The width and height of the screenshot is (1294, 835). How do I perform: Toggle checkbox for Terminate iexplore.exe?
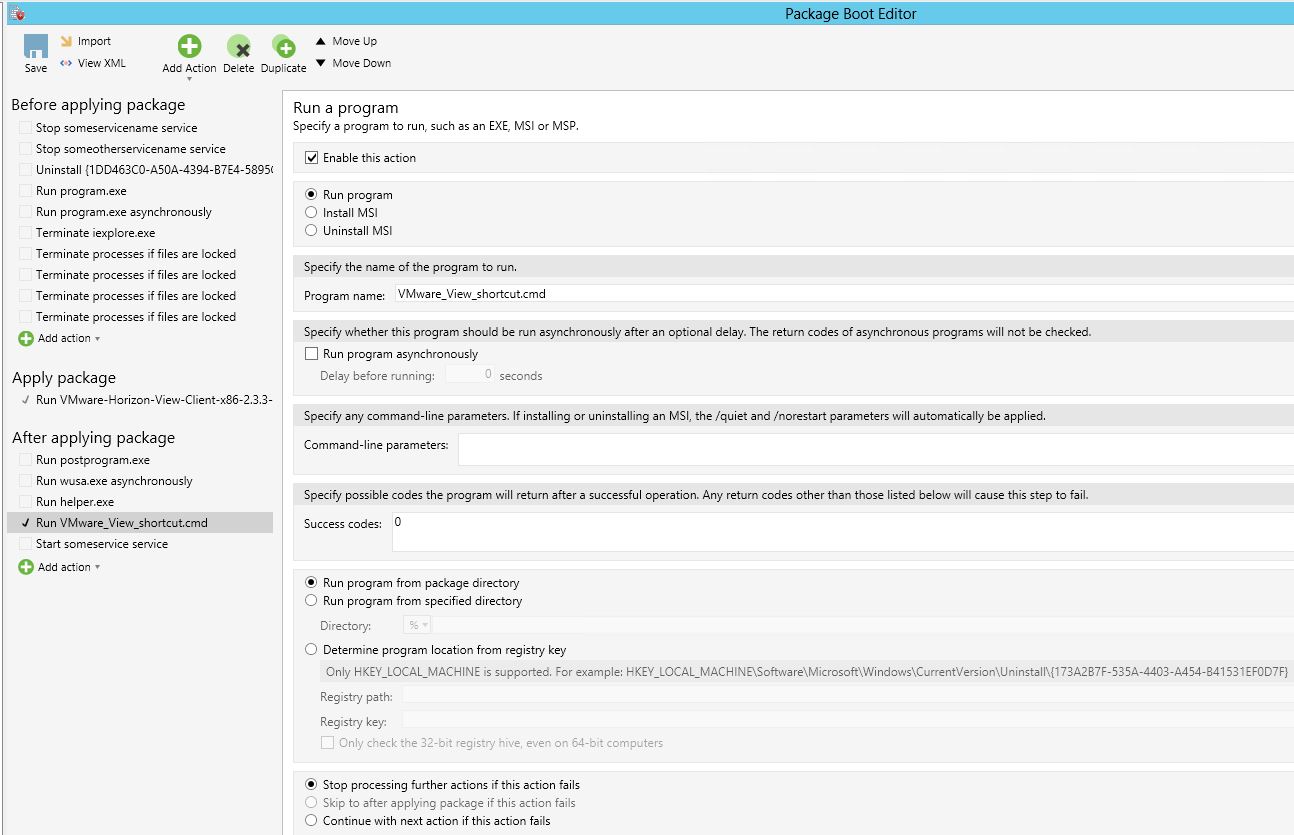point(25,233)
